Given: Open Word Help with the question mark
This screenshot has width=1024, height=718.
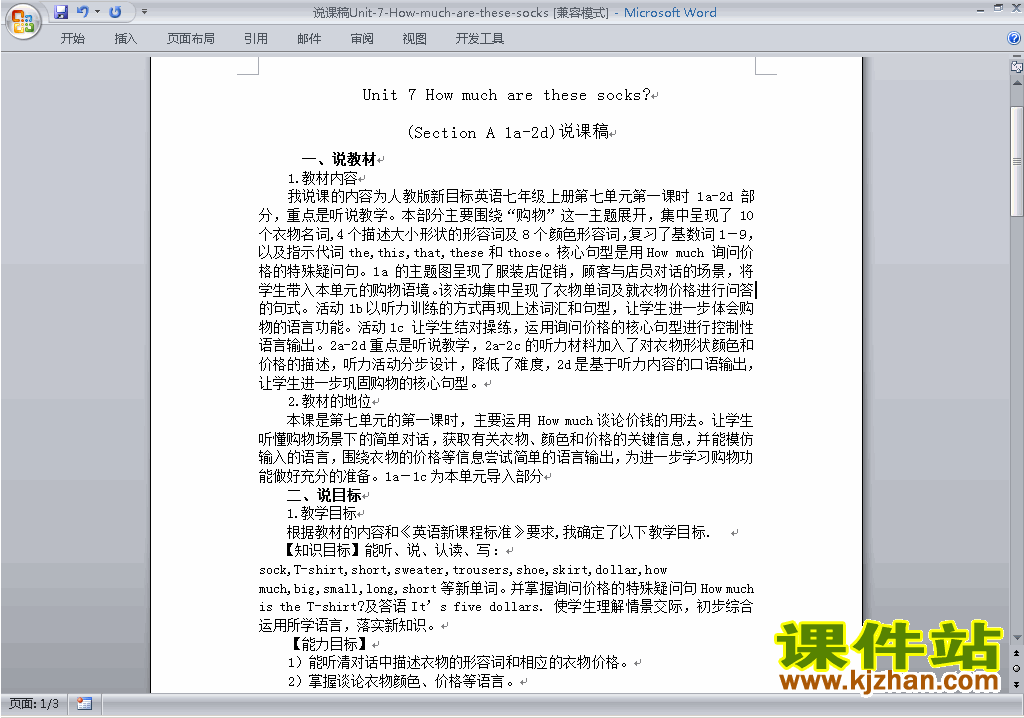Looking at the screenshot, I should click(x=1014, y=39).
